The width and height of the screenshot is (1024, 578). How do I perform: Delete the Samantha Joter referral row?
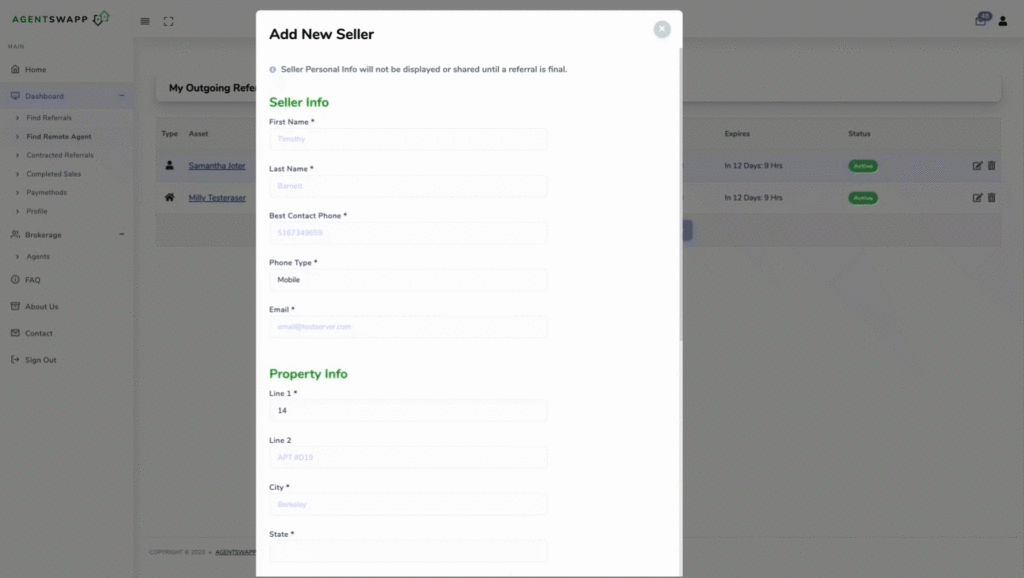click(991, 166)
